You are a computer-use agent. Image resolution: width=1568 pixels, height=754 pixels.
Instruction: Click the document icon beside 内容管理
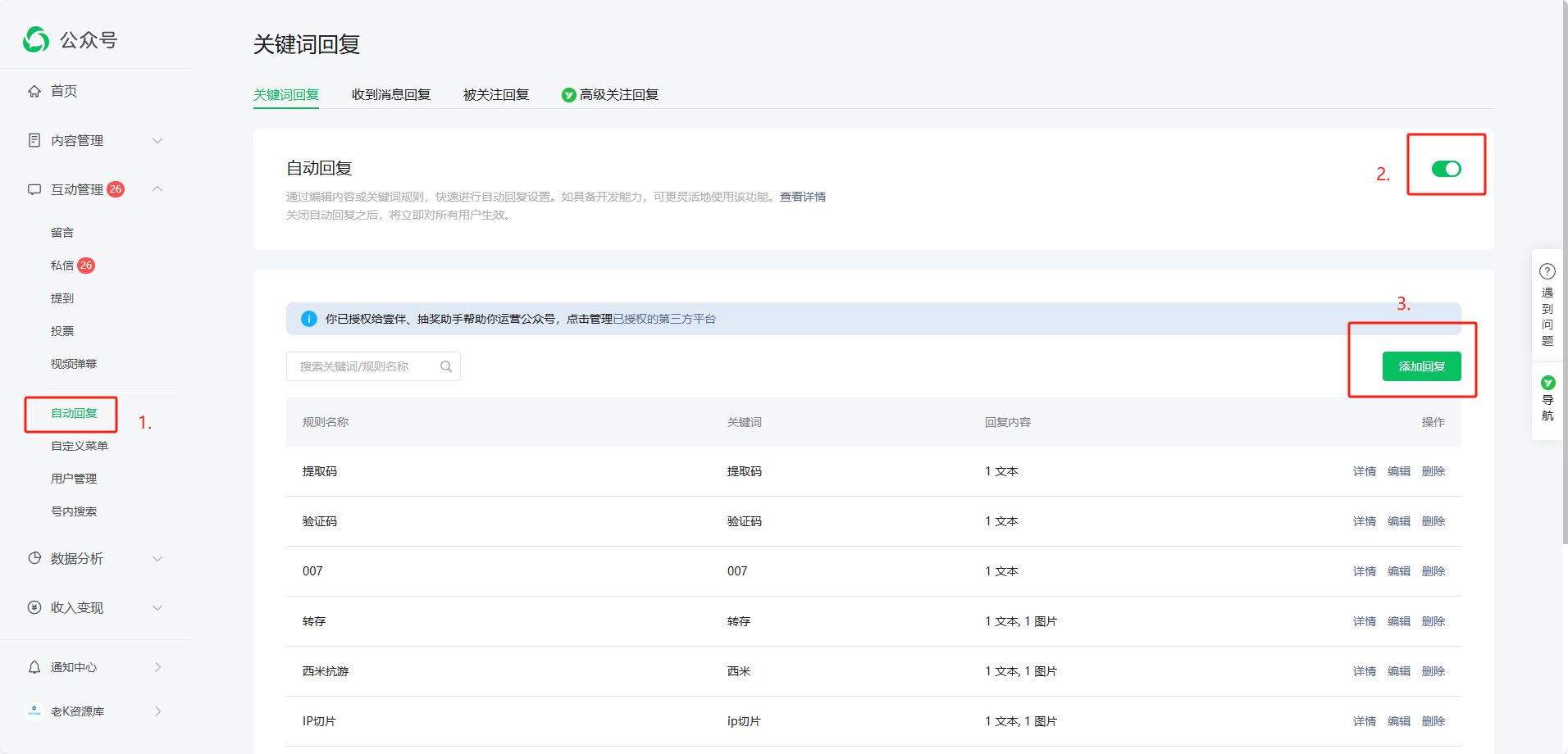pos(34,140)
